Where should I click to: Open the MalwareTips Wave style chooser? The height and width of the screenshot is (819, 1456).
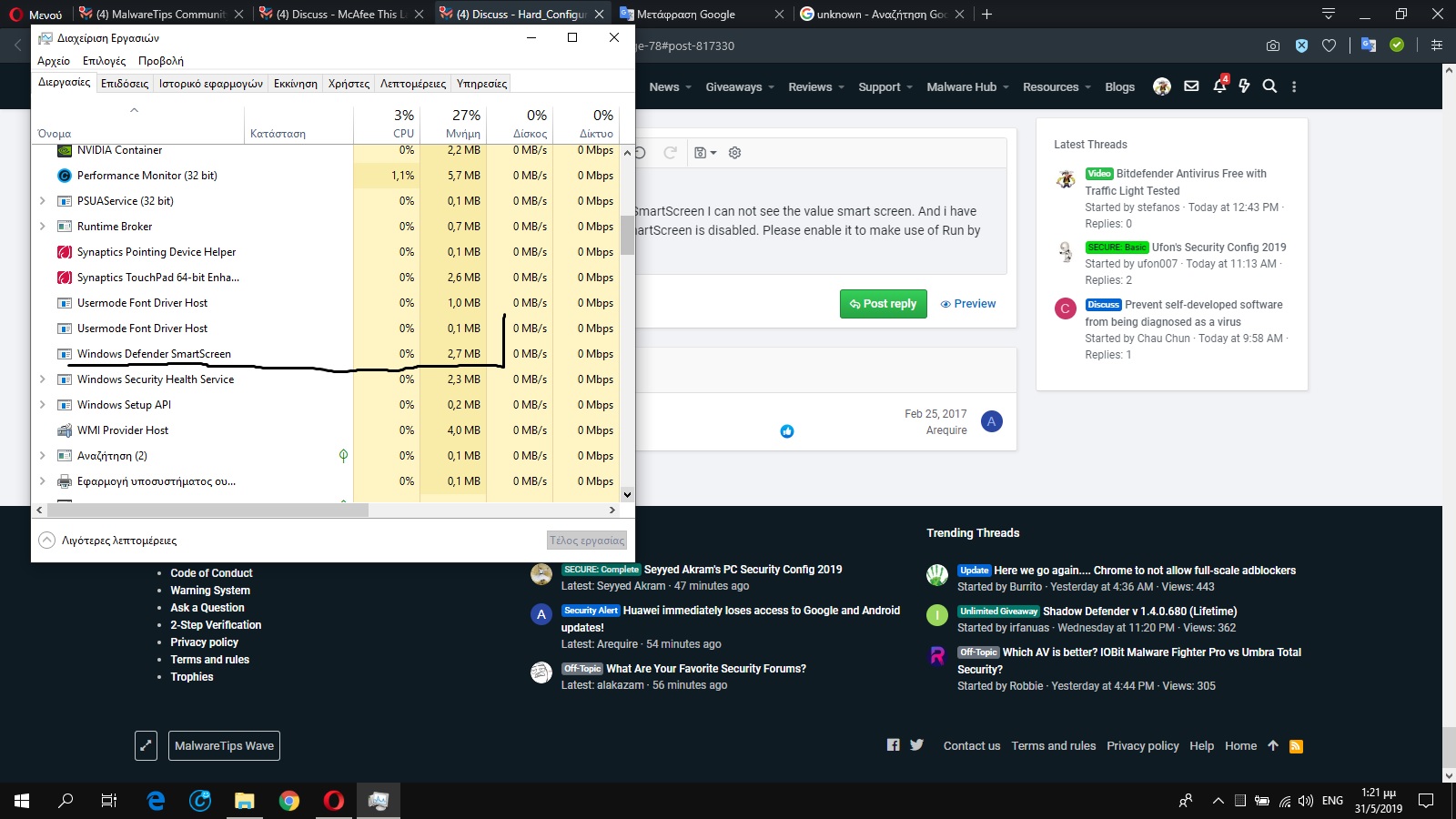(x=224, y=746)
